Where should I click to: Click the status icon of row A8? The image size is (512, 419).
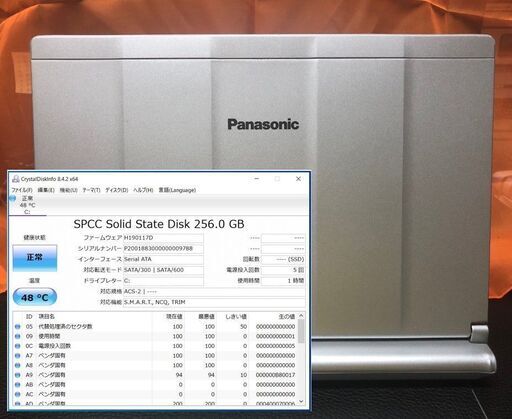point(18,365)
